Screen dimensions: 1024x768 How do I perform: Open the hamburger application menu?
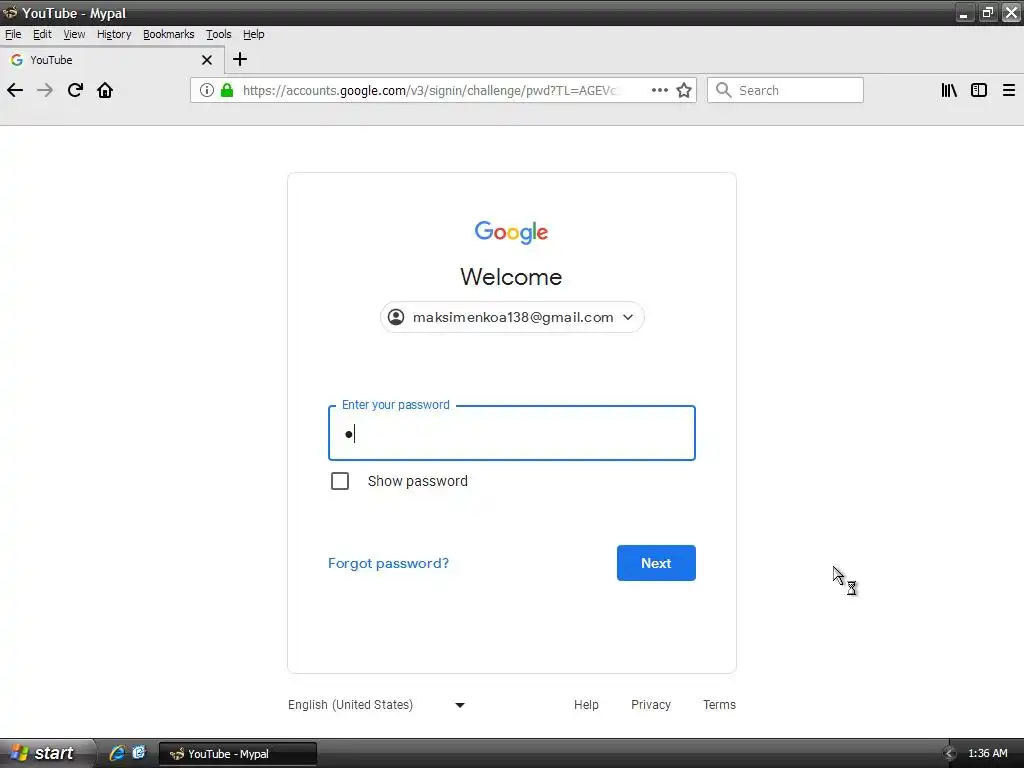(x=1008, y=90)
